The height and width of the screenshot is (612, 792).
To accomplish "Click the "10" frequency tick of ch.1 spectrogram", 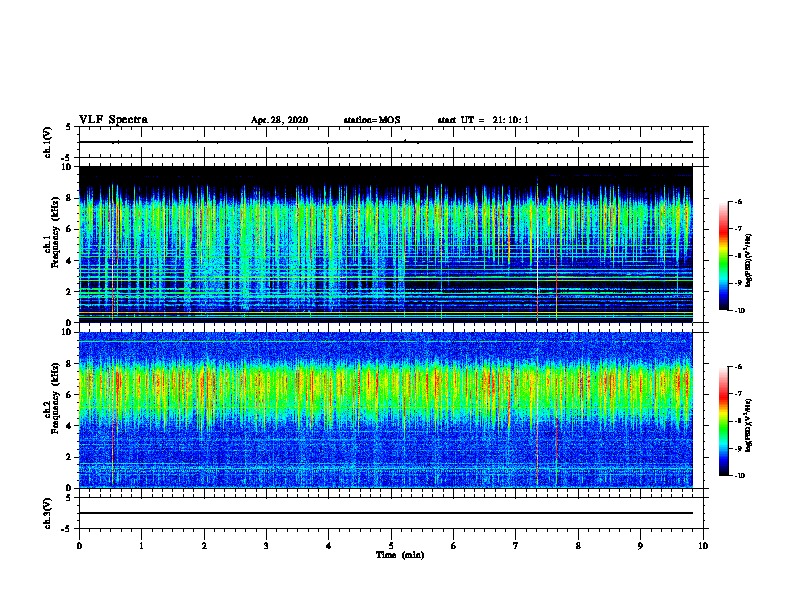I will [66, 167].
